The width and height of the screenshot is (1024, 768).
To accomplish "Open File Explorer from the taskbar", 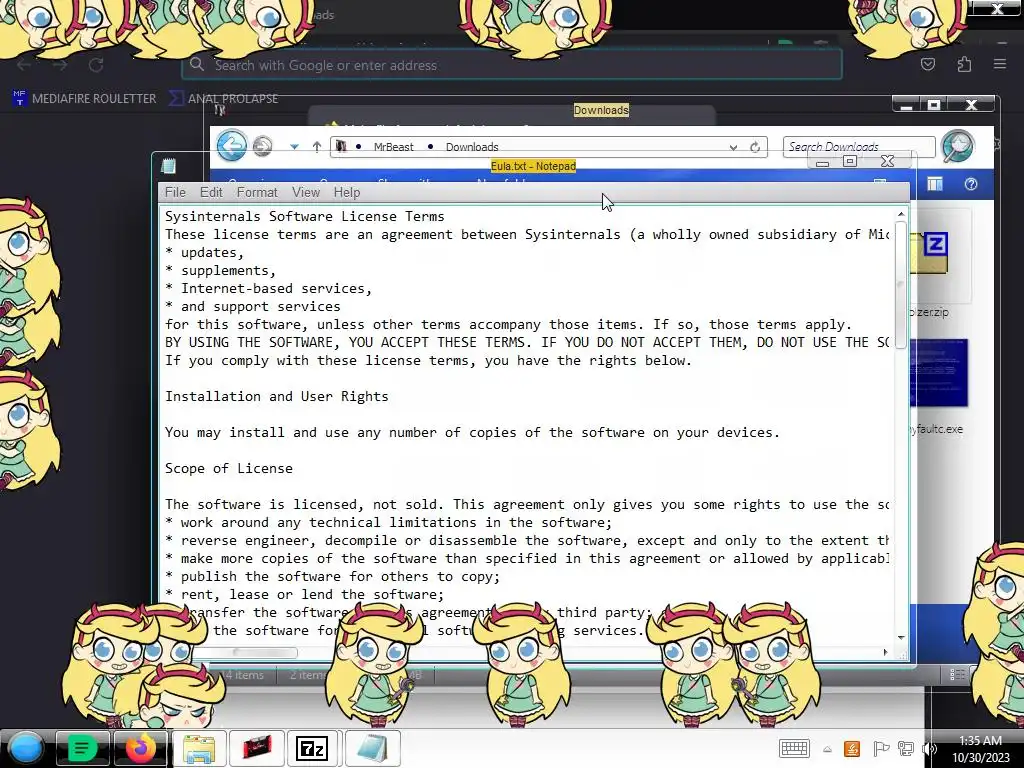I will (x=199, y=748).
